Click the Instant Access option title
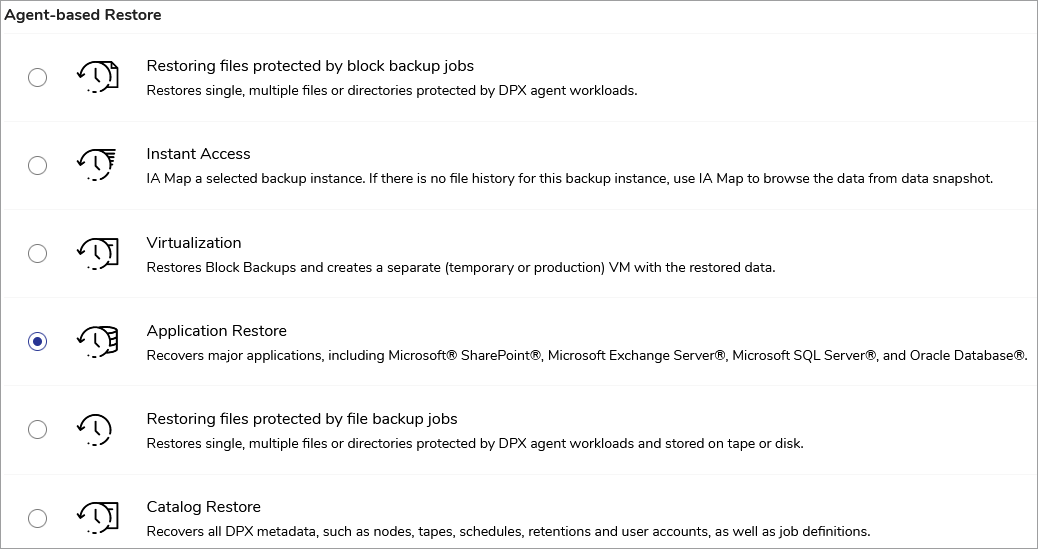The height and width of the screenshot is (549, 1038). [x=198, y=154]
